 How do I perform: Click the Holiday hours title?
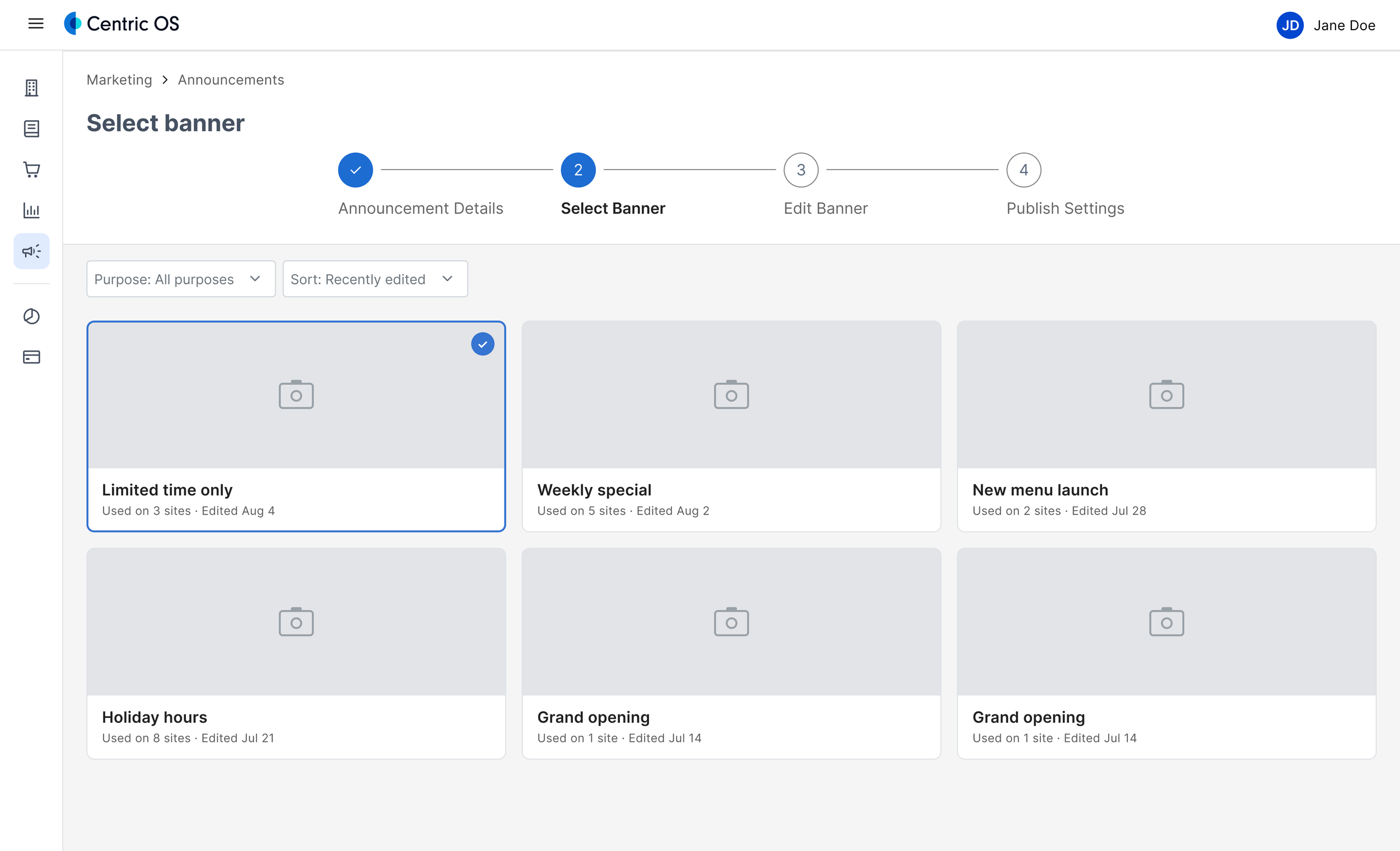click(155, 717)
